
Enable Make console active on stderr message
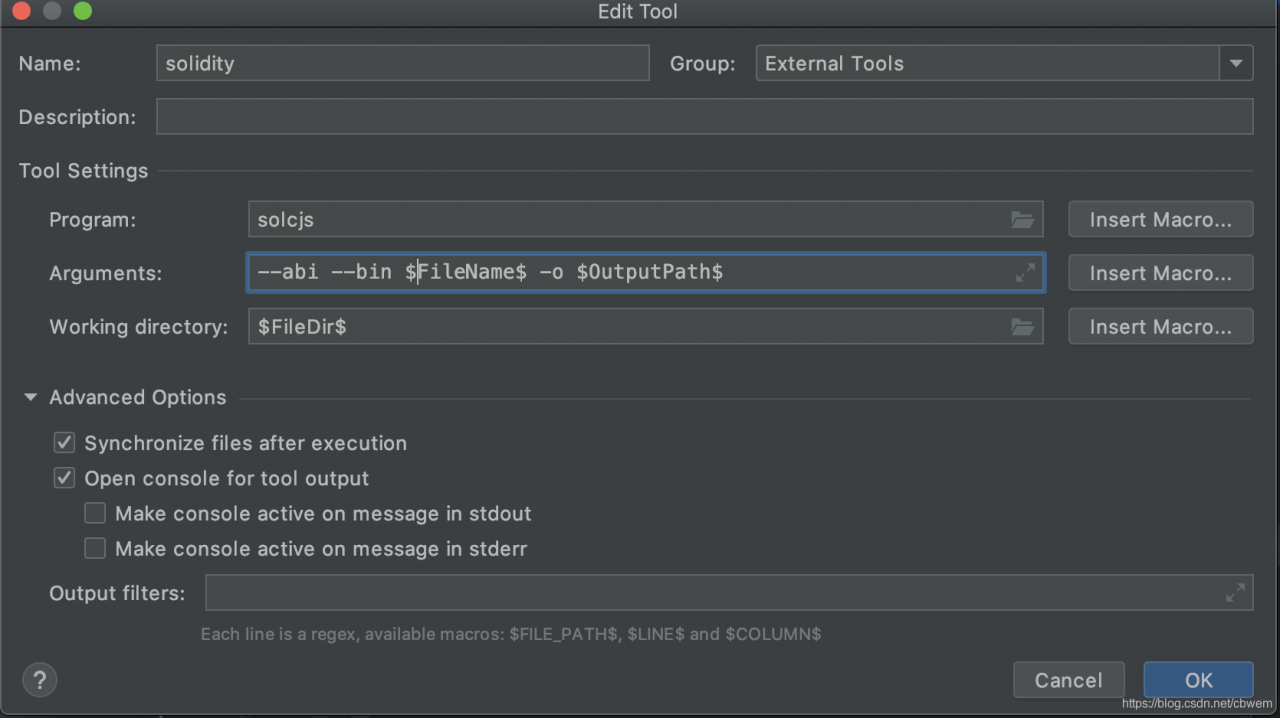pos(95,548)
